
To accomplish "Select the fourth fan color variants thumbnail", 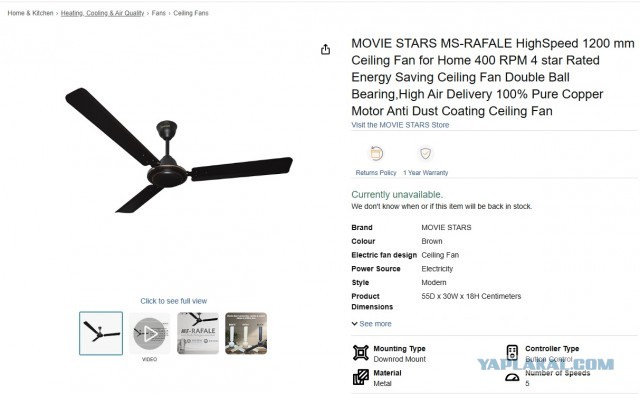I will click(246, 334).
